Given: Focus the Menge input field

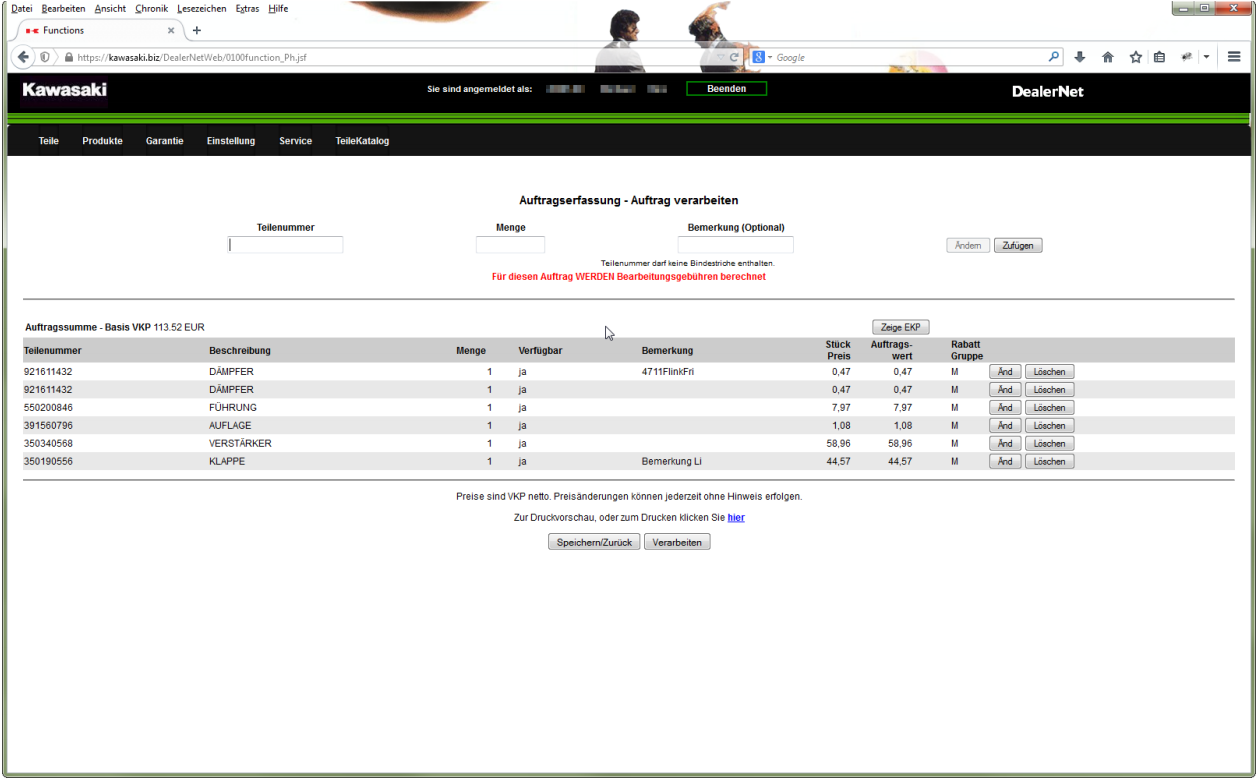Looking at the screenshot, I should (510, 244).
